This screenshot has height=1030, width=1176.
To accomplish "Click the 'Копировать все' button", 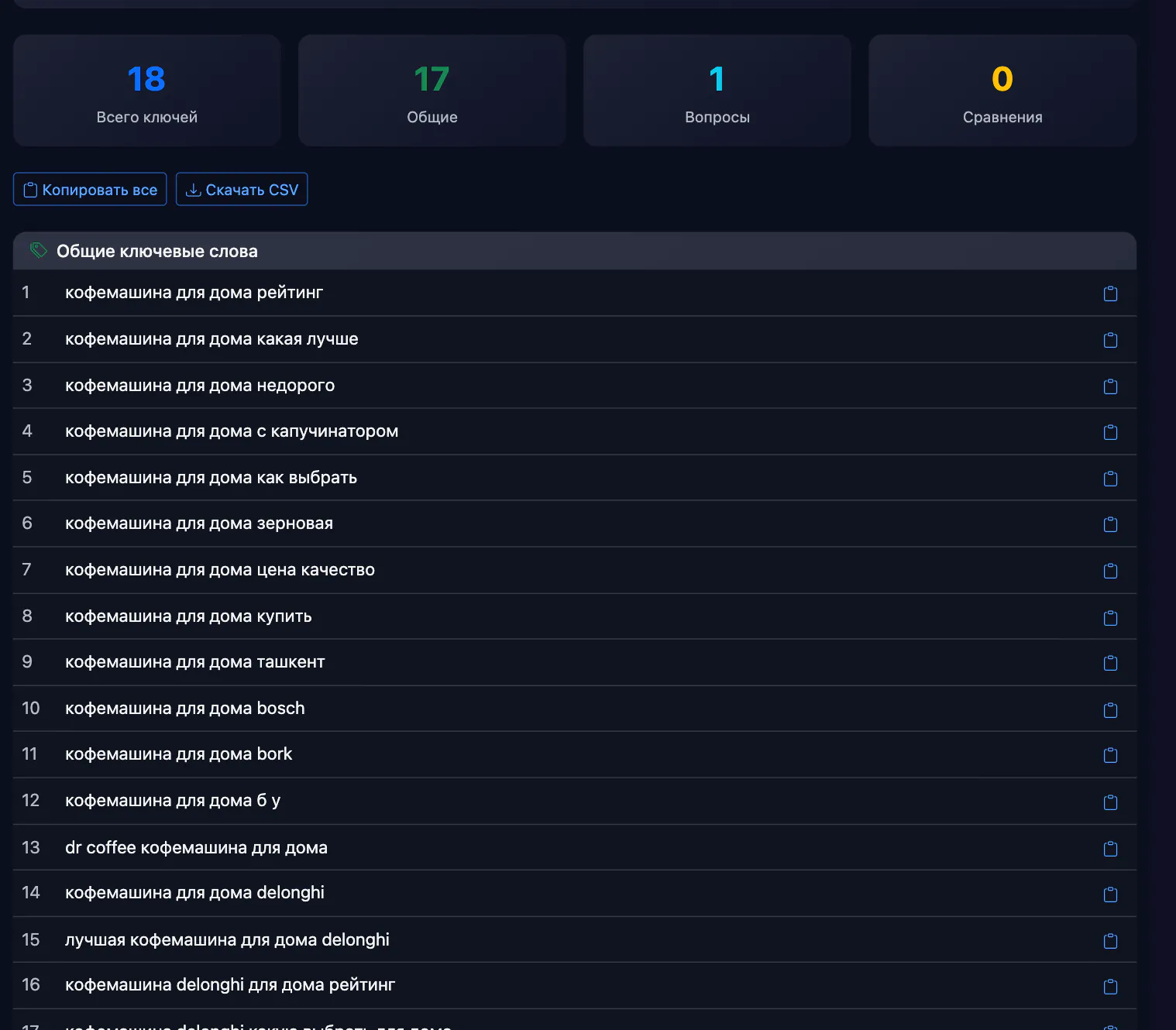I will (90, 189).
